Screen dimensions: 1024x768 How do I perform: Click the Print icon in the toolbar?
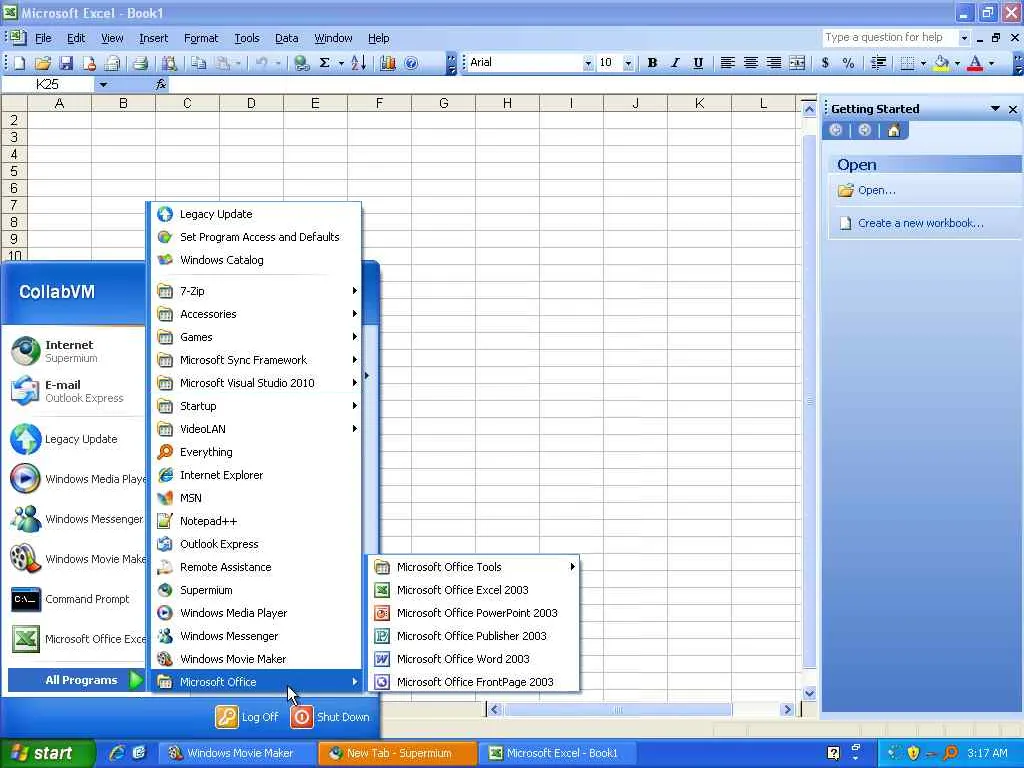pyautogui.click(x=140, y=63)
